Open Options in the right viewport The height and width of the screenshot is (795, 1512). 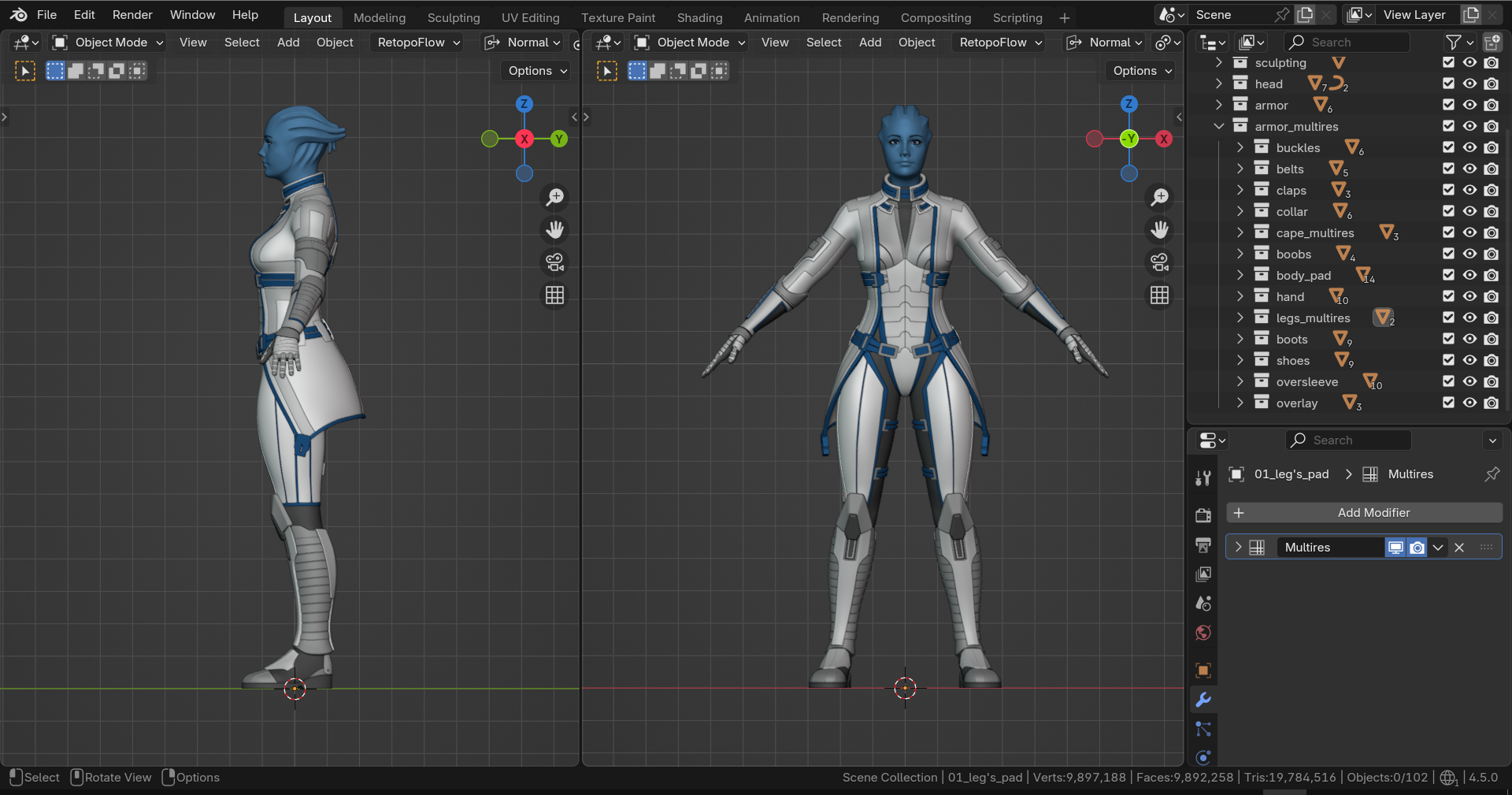pyautogui.click(x=1142, y=71)
